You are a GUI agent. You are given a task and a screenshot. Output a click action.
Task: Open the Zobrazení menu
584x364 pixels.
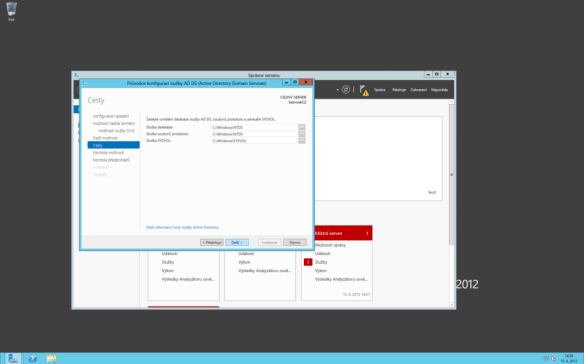(419, 90)
